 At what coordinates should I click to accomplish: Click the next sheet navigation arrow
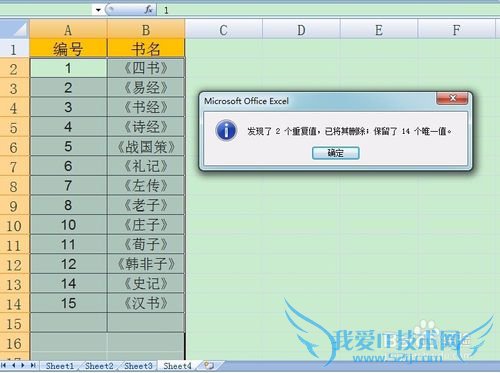(x=23, y=365)
